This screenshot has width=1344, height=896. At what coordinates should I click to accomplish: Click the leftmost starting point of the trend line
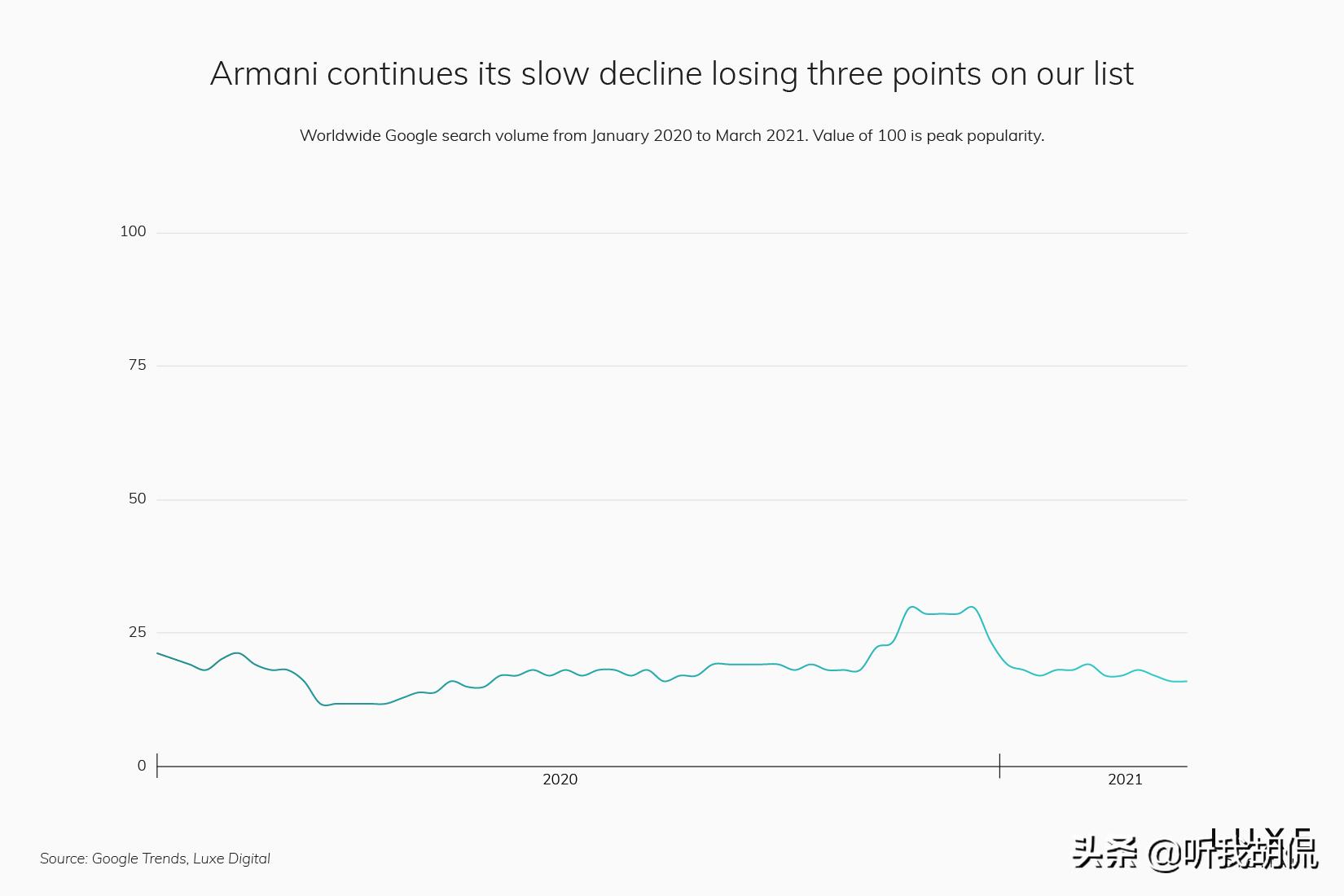158,653
